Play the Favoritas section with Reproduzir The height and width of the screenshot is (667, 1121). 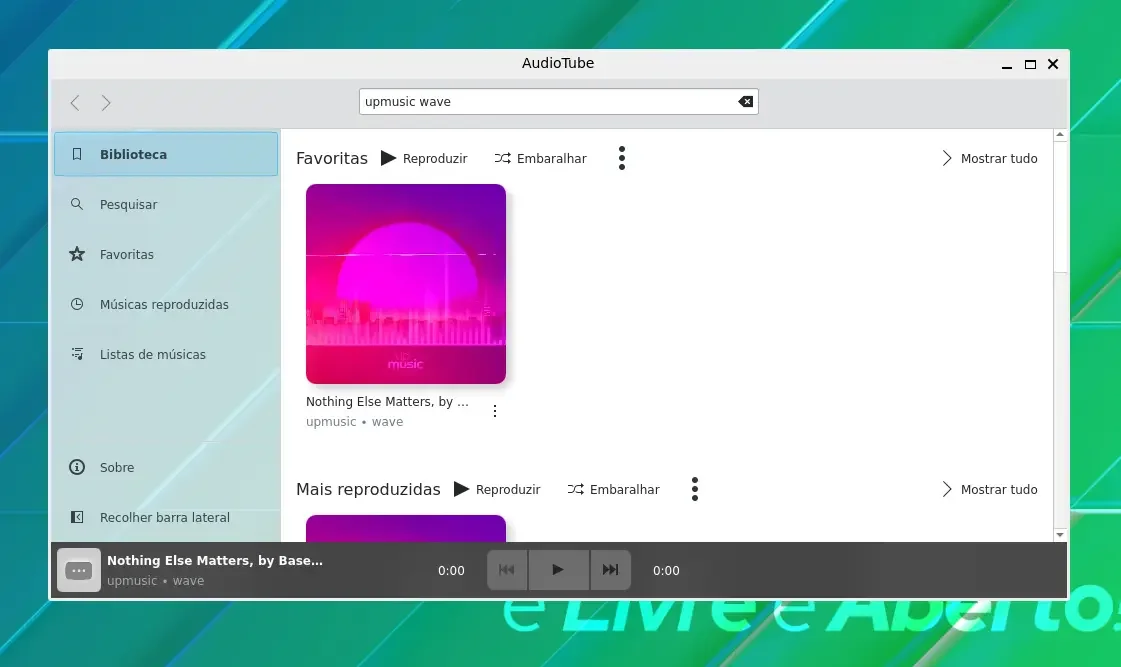click(x=424, y=158)
